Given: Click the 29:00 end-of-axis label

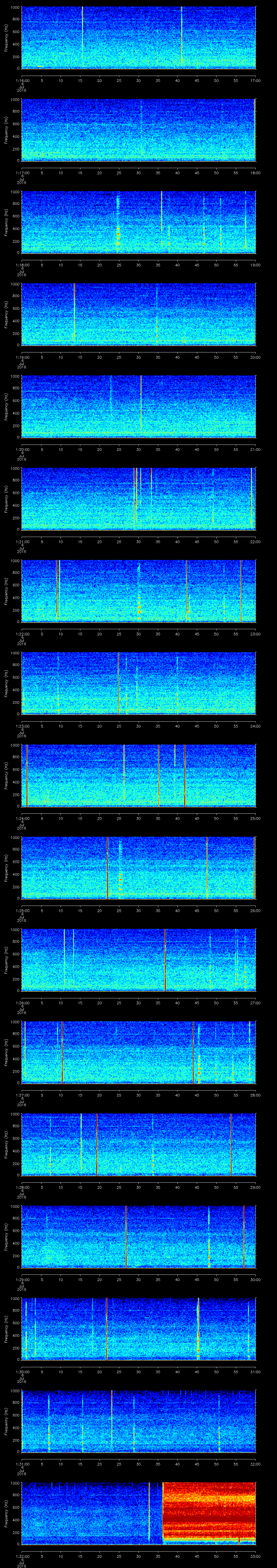Looking at the screenshot, I should tap(256, 1187).
